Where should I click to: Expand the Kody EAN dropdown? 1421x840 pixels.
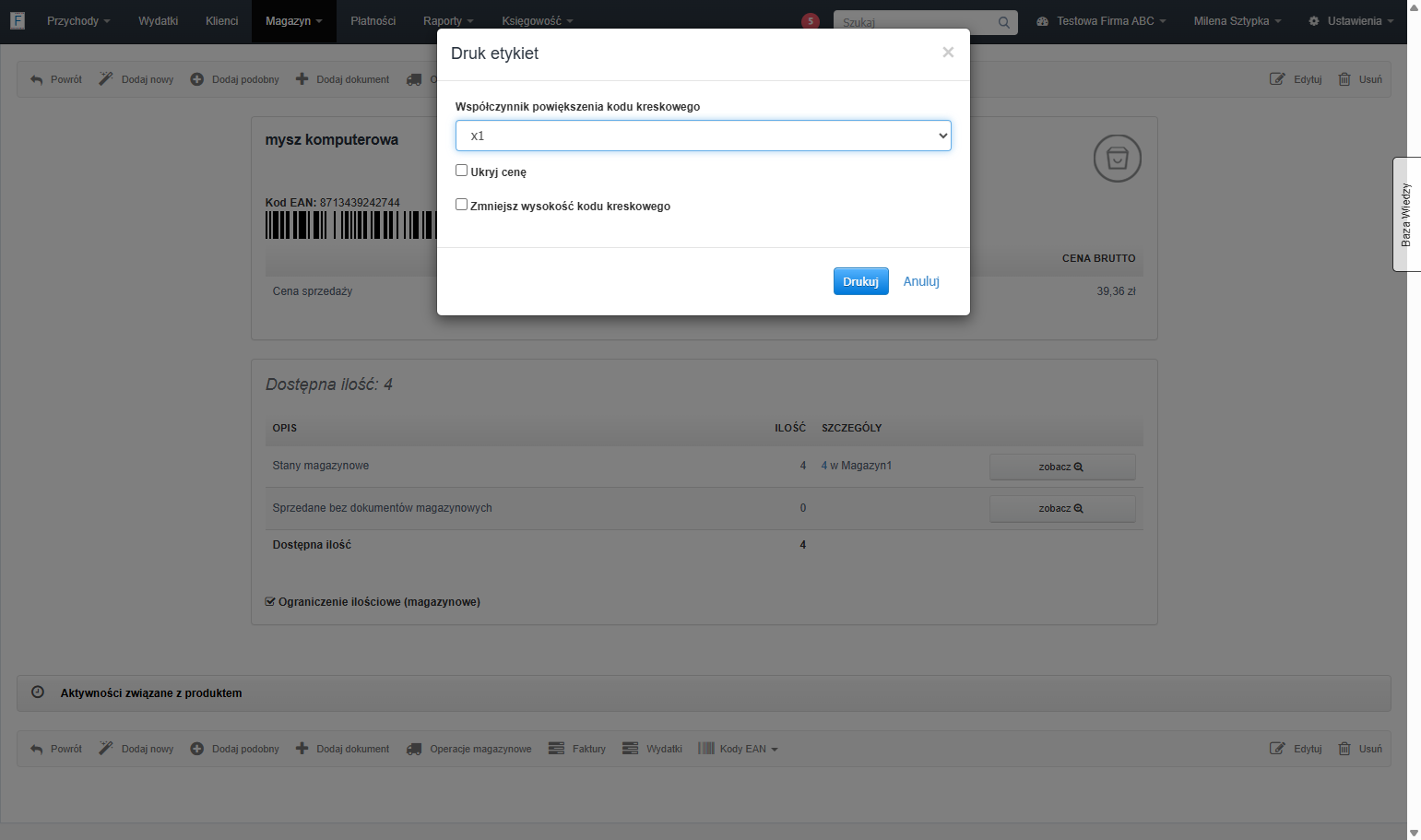(x=739, y=749)
